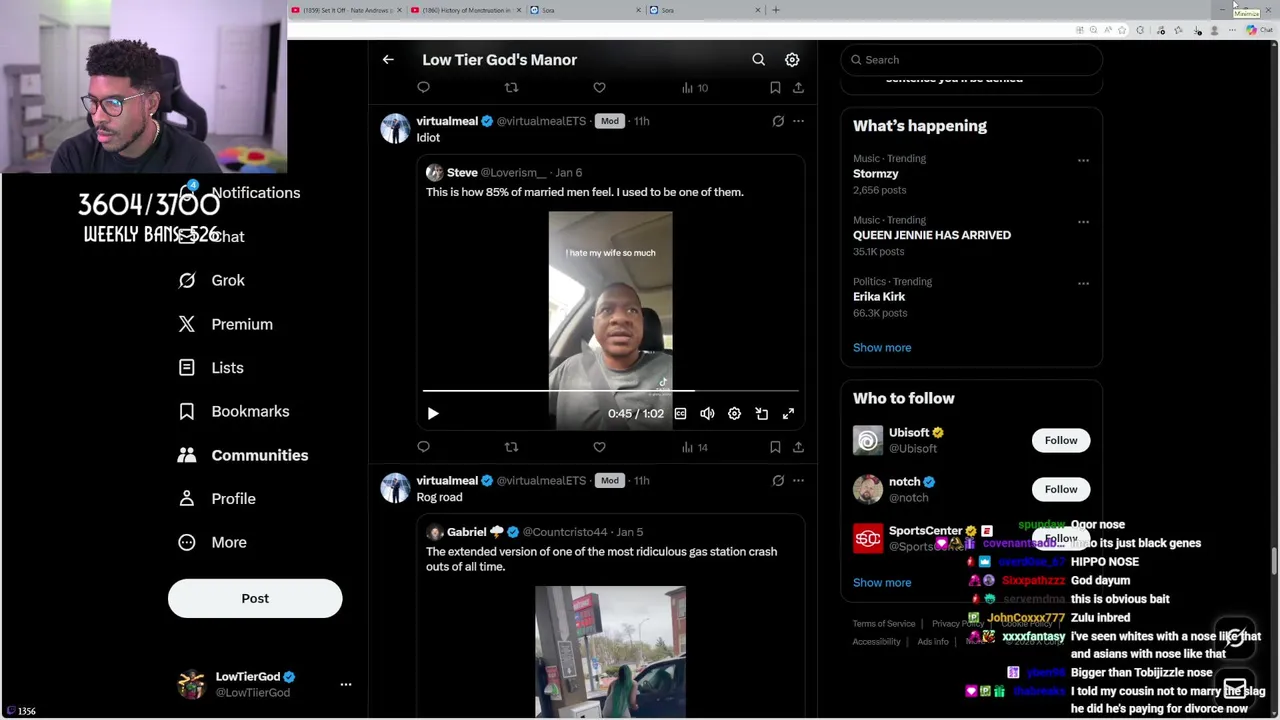This screenshot has height=720, width=1280.
Task: Click the Search input field
Action: pyautogui.click(x=971, y=60)
